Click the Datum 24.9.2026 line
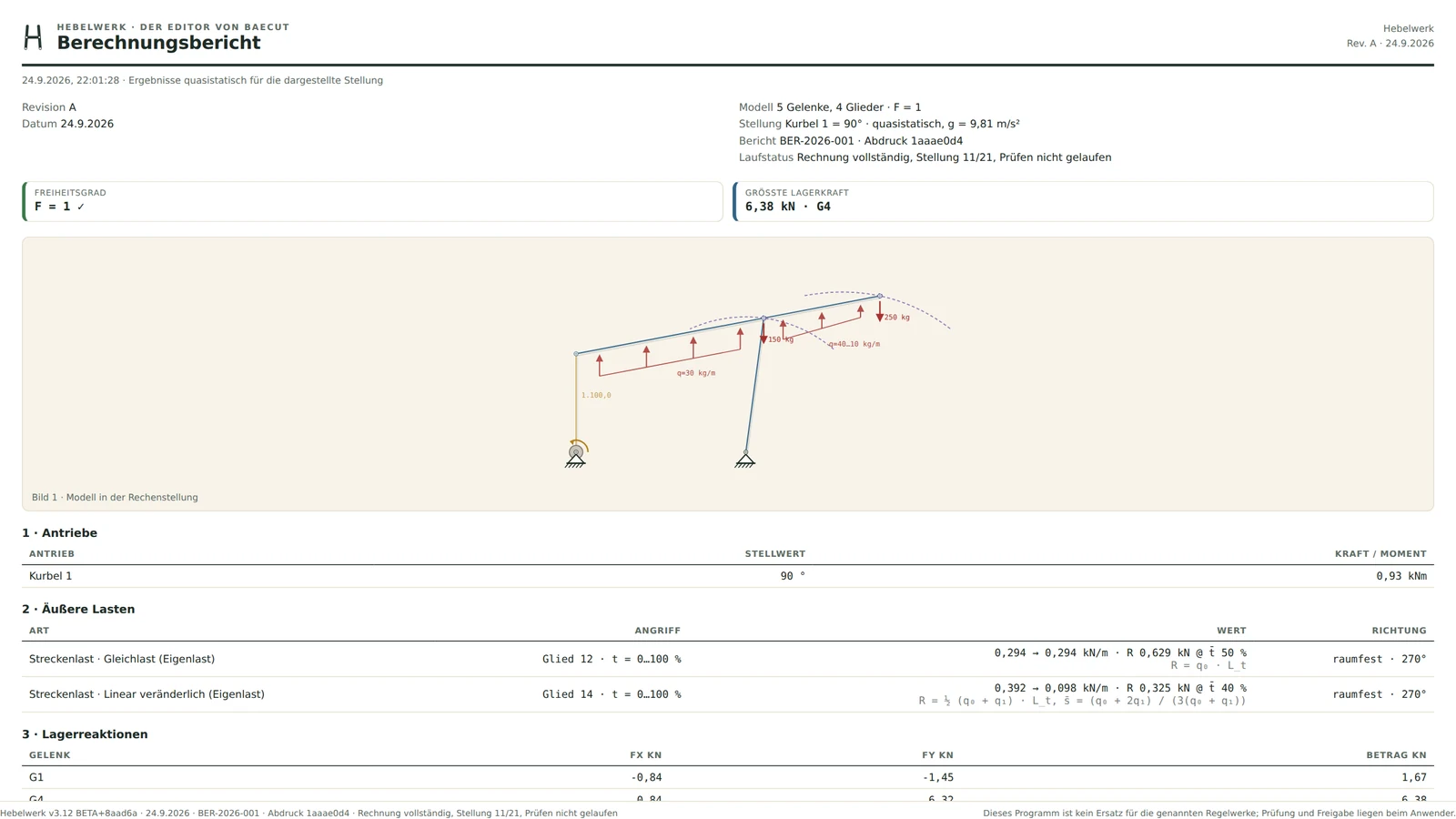Viewport: 1456px width, 819px height. coord(67,124)
